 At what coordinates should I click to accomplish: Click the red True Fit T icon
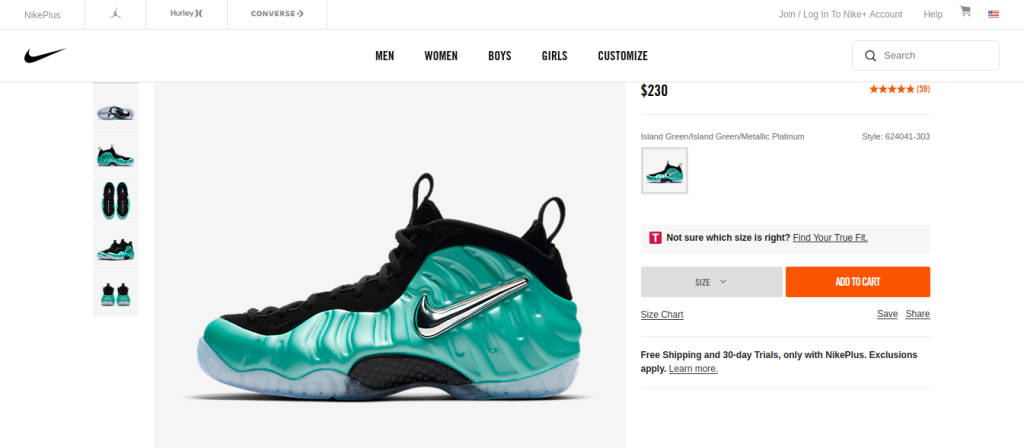click(655, 238)
